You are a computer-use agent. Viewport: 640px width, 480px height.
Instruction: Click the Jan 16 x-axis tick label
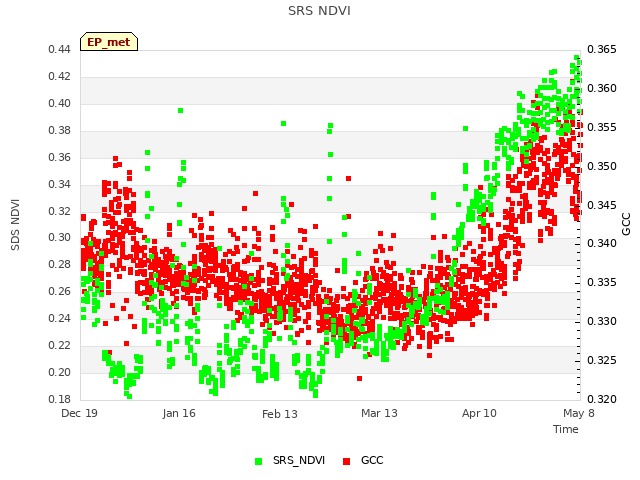[179, 413]
